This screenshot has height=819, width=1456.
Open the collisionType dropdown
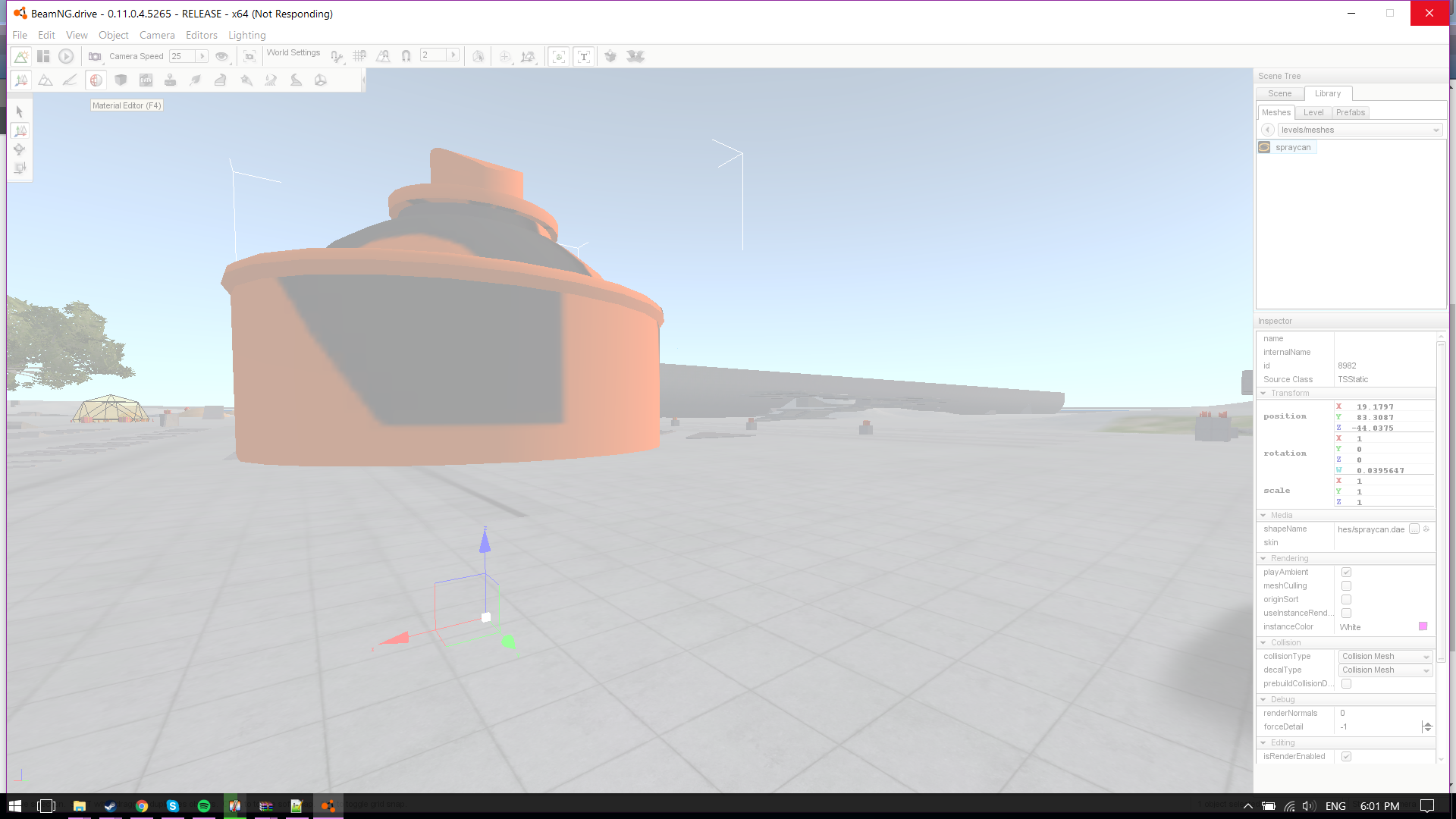click(x=1385, y=657)
